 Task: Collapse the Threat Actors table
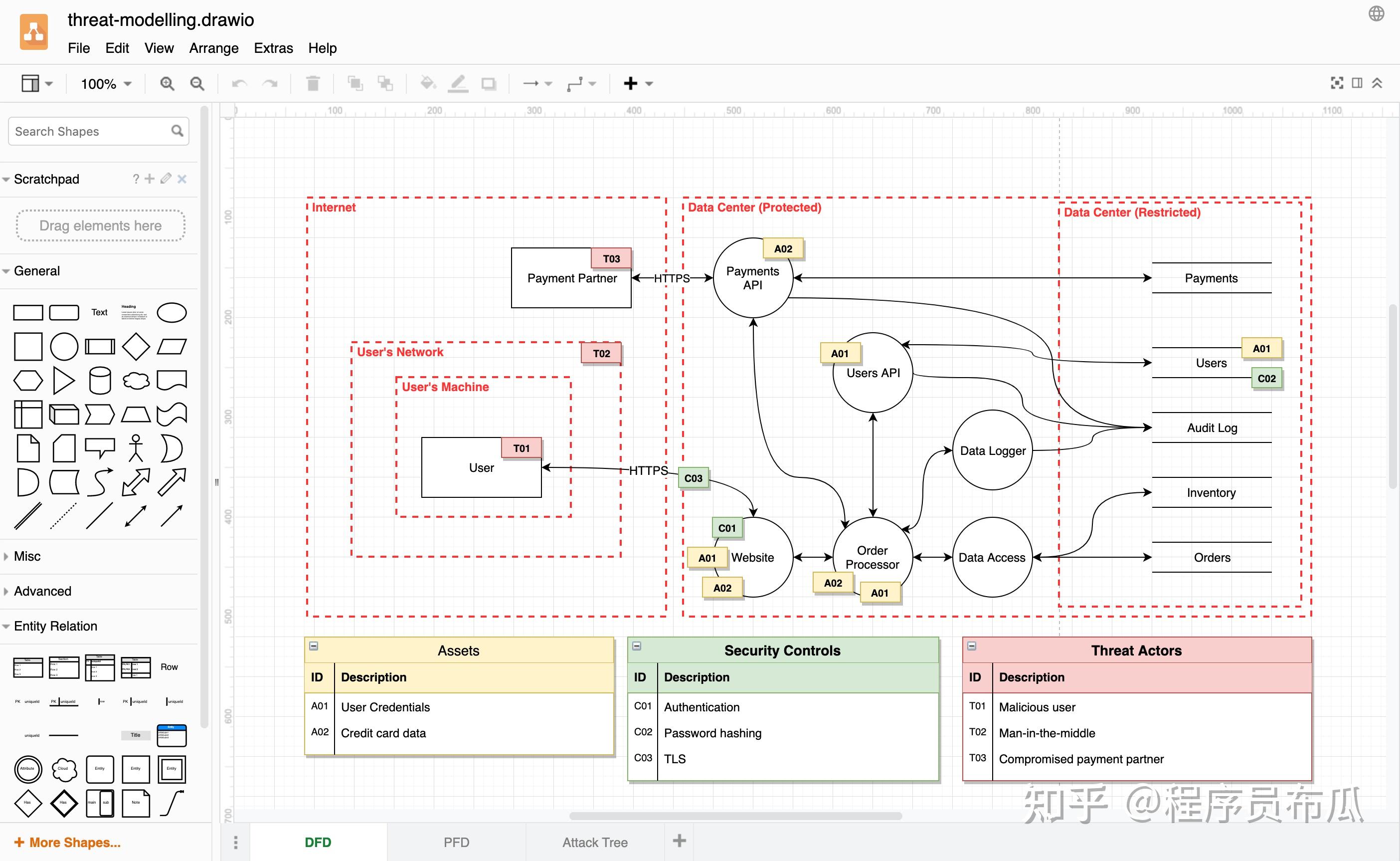pos(972,646)
